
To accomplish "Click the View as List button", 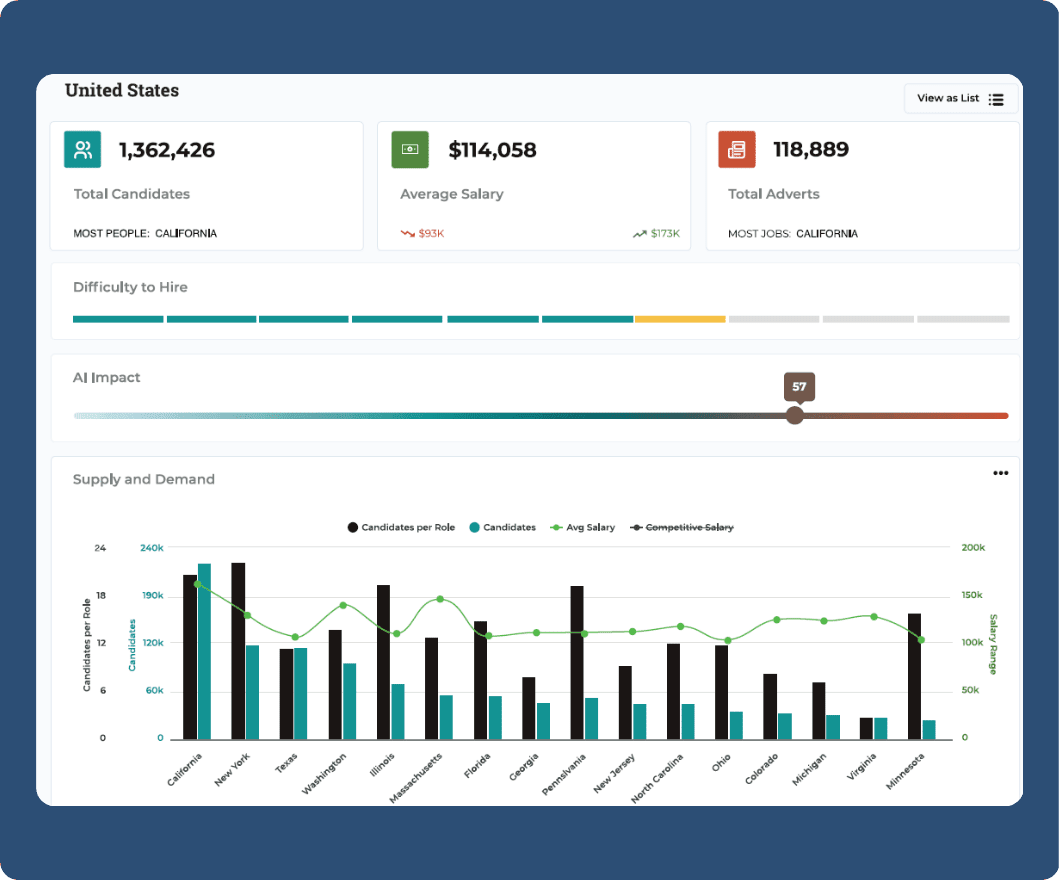I will pos(961,99).
